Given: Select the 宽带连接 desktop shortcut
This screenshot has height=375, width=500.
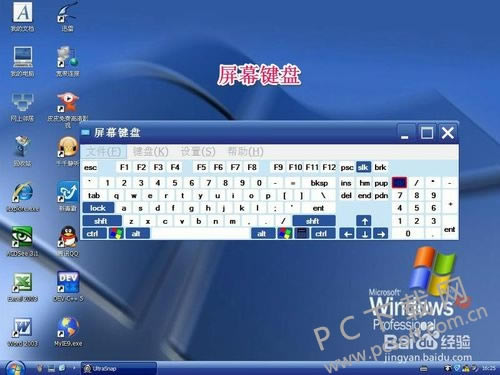Looking at the screenshot, I should coord(68,61).
